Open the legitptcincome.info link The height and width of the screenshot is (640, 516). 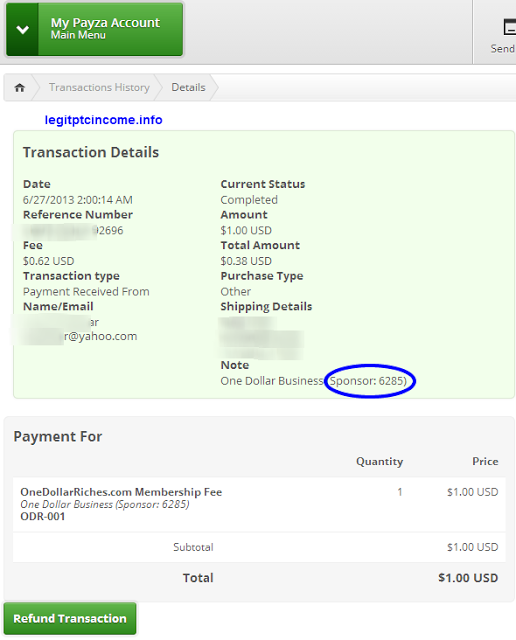pyautogui.click(x=103, y=120)
